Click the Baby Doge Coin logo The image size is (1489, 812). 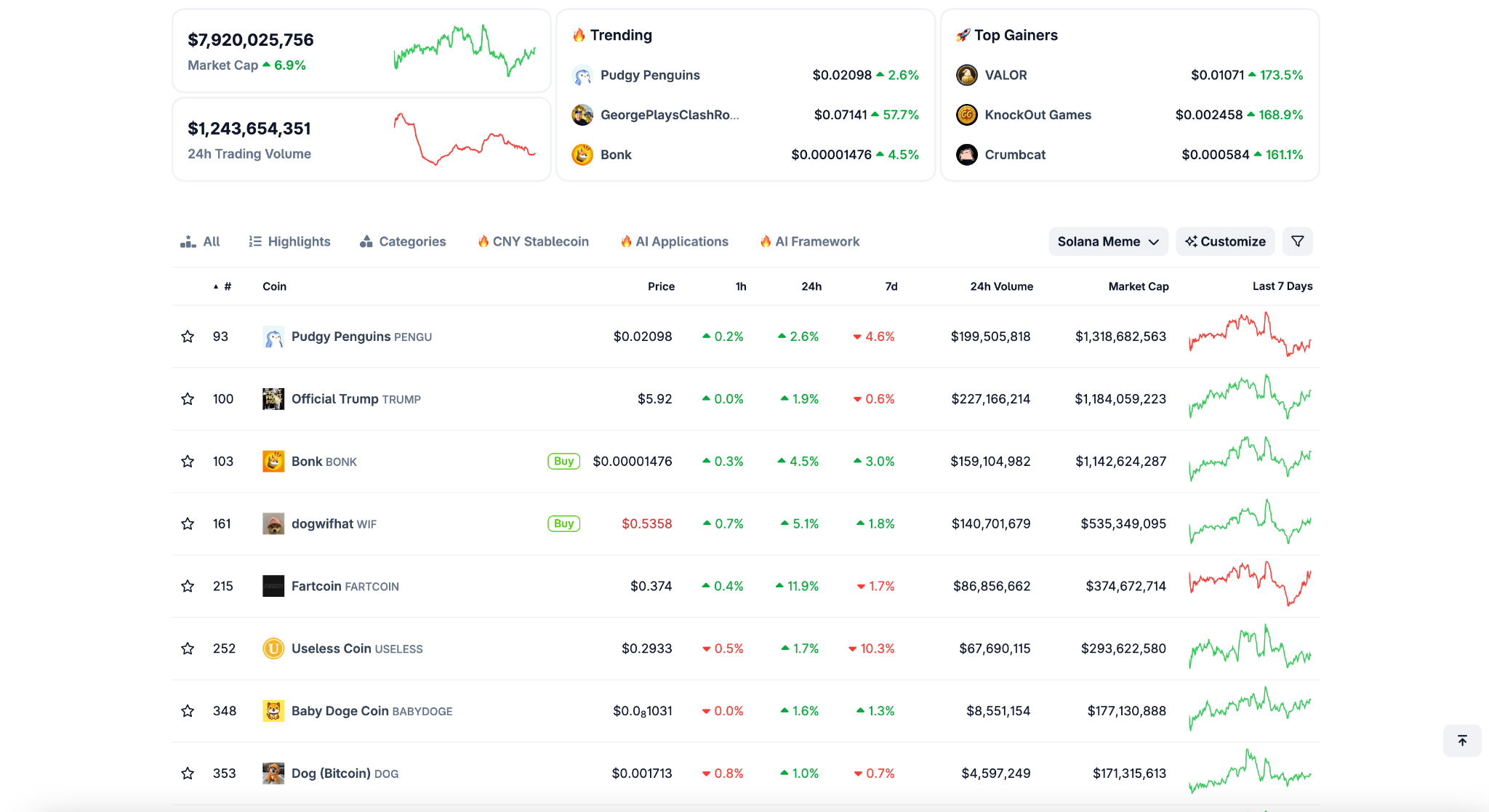pyautogui.click(x=273, y=711)
